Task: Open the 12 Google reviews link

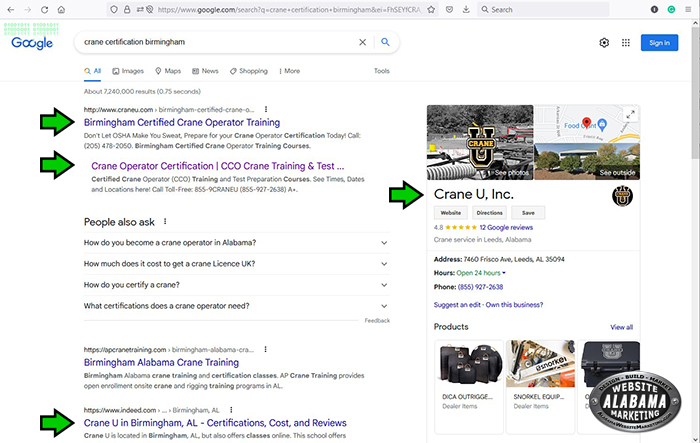Action: click(x=506, y=227)
